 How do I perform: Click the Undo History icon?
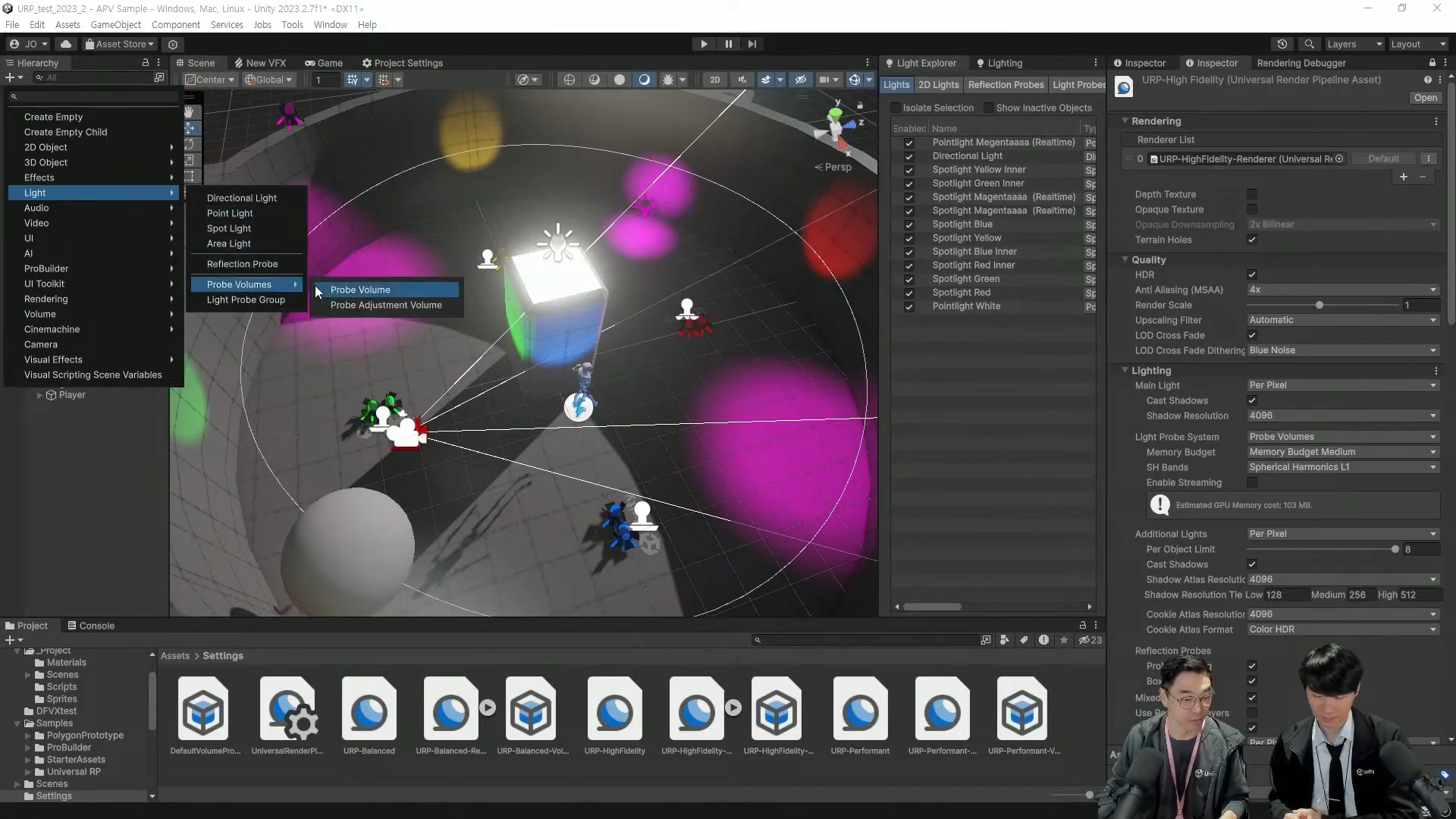(x=1282, y=44)
